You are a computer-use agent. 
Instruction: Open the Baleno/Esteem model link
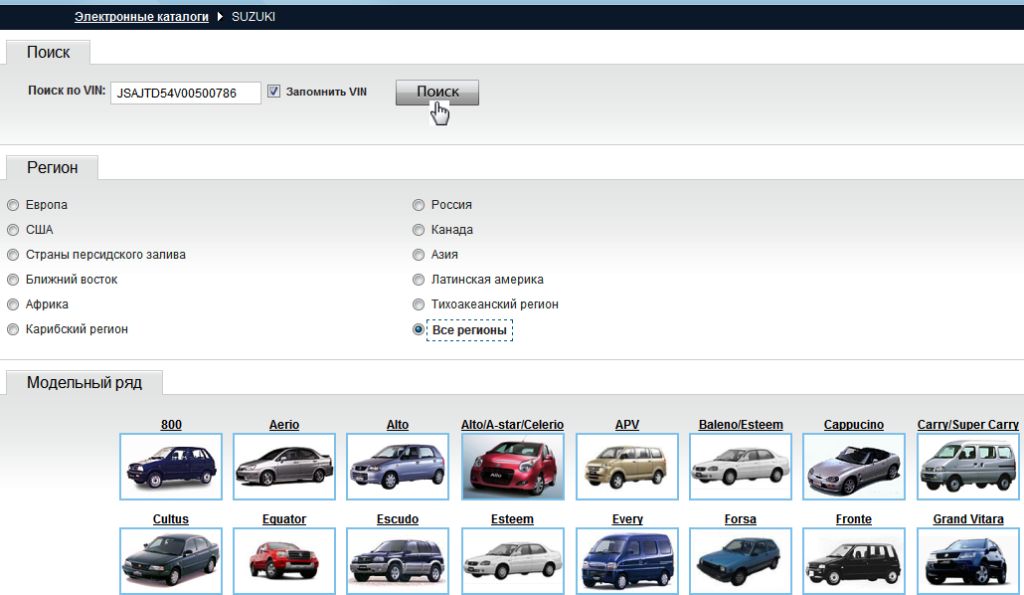tap(741, 425)
